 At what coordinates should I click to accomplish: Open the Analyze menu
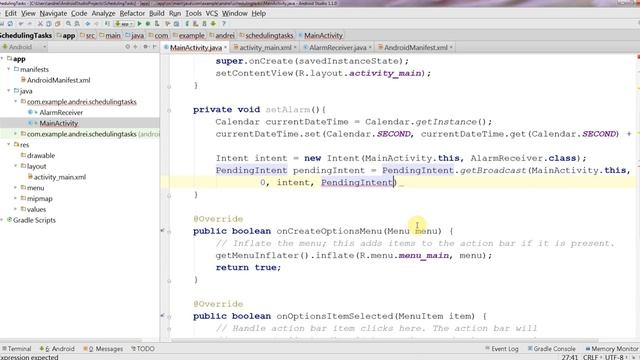[103, 13]
